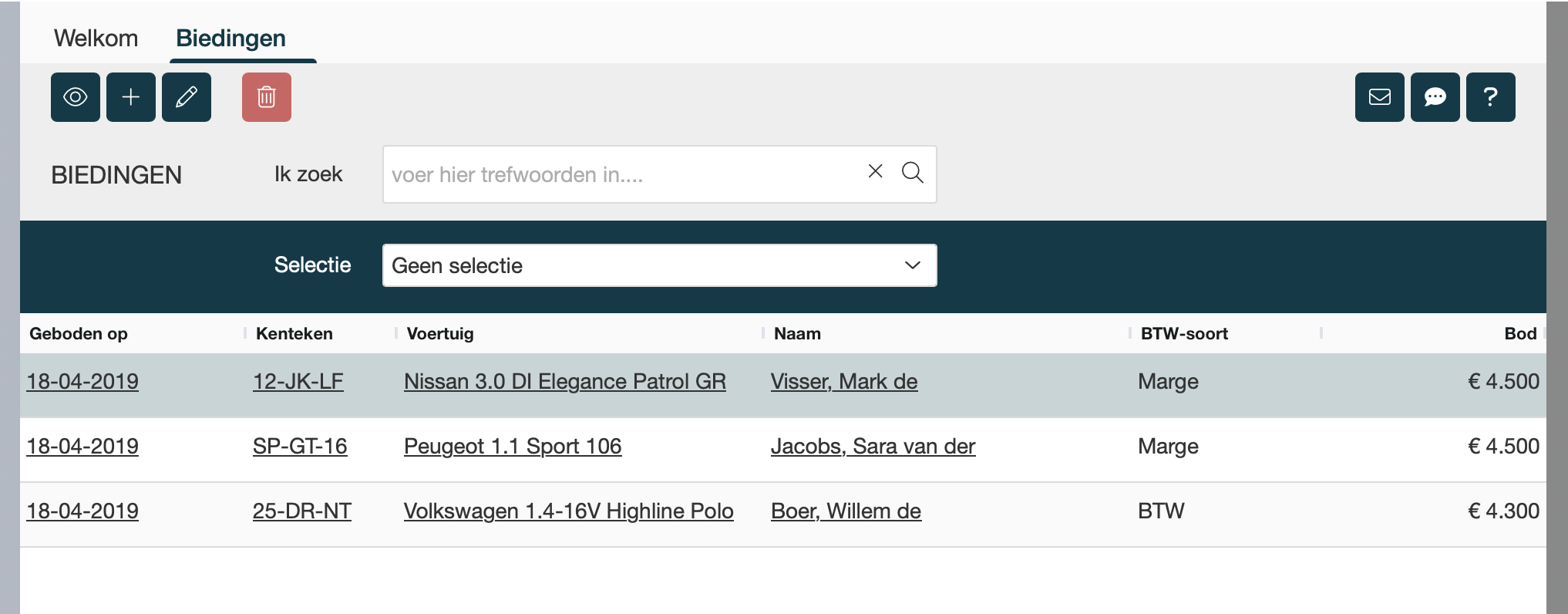Open customer Jacobs, Sara van der
1568x614 pixels.
coord(873,447)
